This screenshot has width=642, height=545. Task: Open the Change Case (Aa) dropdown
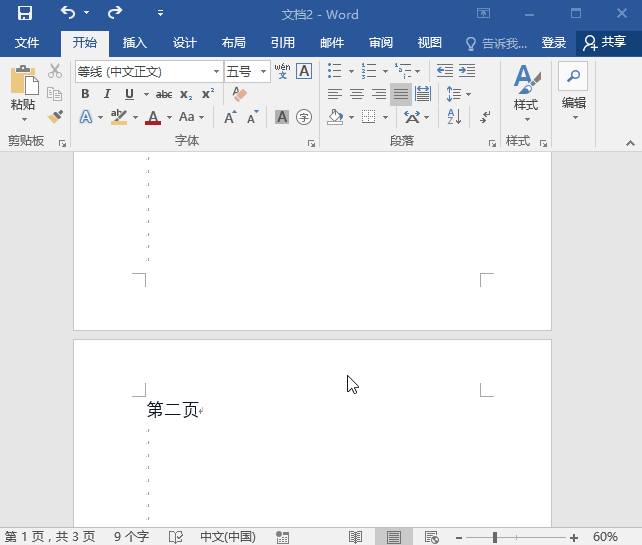click(x=191, y=117)
